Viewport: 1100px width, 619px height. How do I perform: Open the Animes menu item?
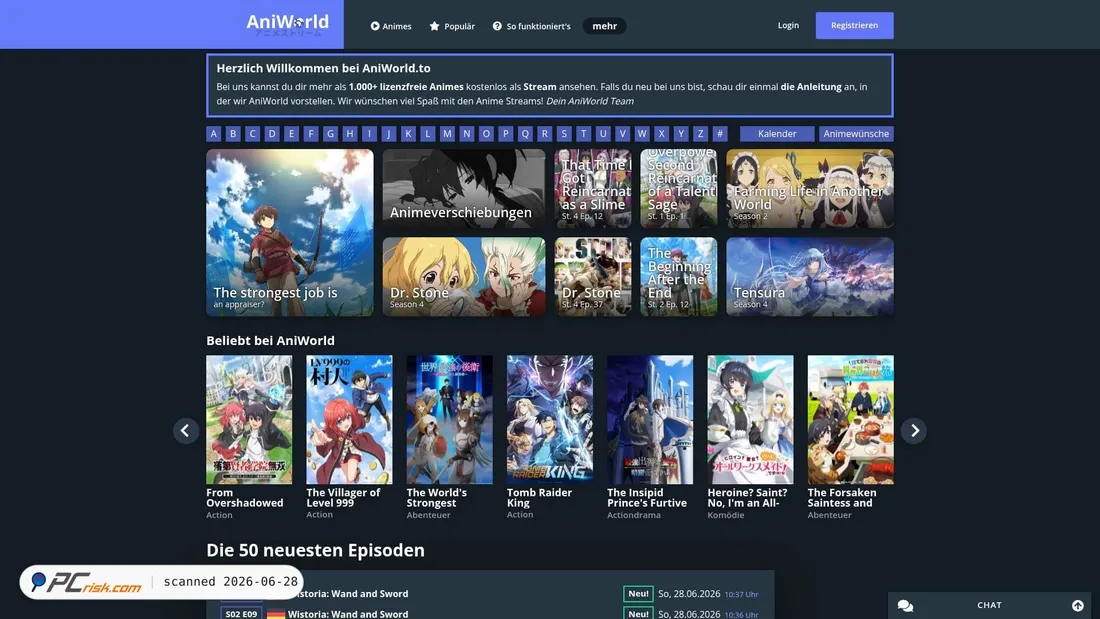pyautogui.click(x=391, y=26)
